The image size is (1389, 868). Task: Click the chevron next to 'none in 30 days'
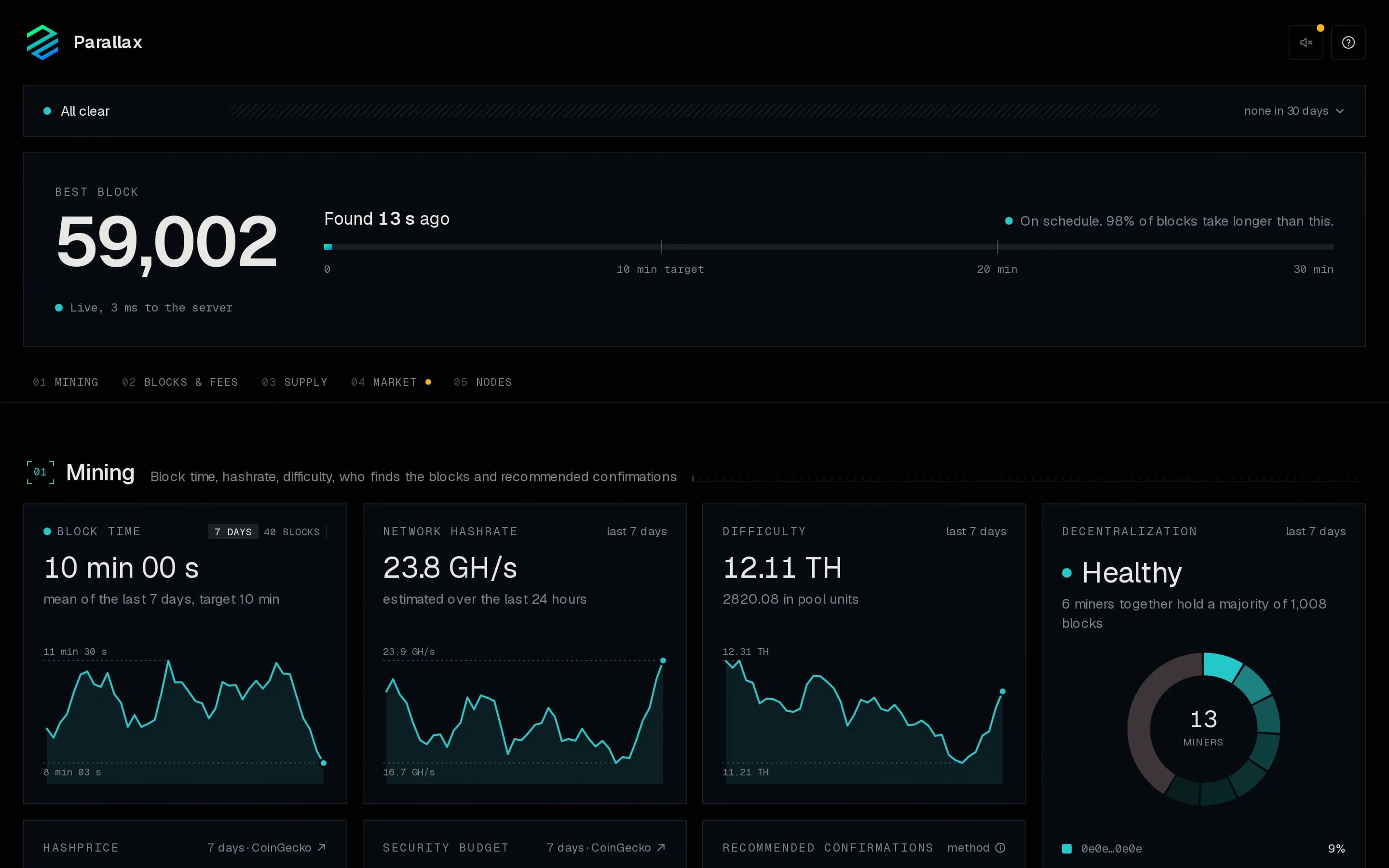pos(1340,111)
